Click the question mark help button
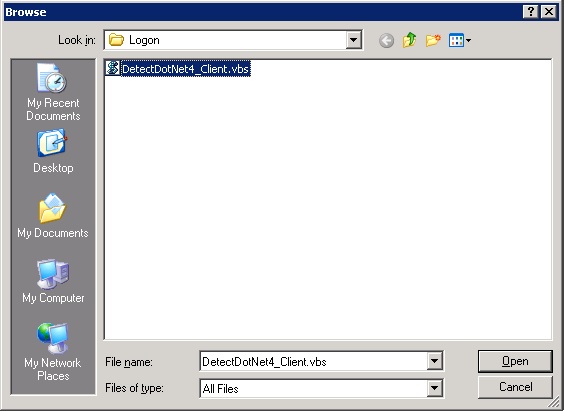The image size is (564, 411). (x=530, y=12)
